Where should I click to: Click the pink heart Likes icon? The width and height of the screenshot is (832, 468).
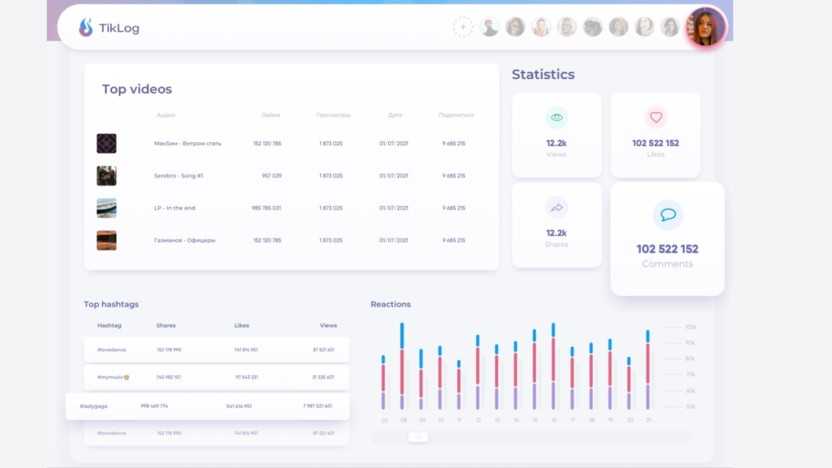(x=656, y=118)
